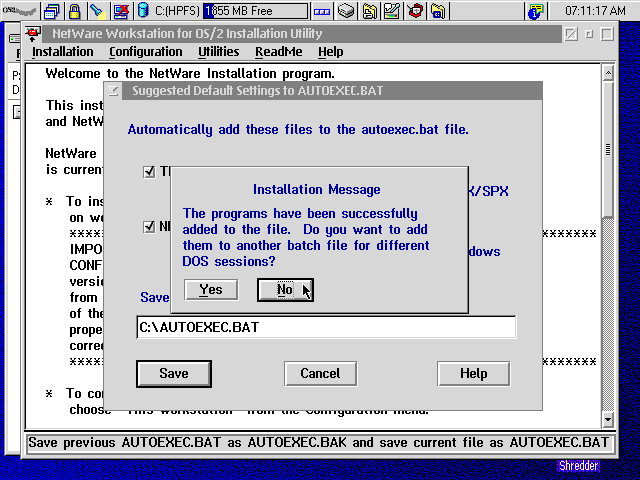Open the first folder icon in WarpCenter tray
The height and width of the screenshot is (480, 640).
click(x=369, y=11)
